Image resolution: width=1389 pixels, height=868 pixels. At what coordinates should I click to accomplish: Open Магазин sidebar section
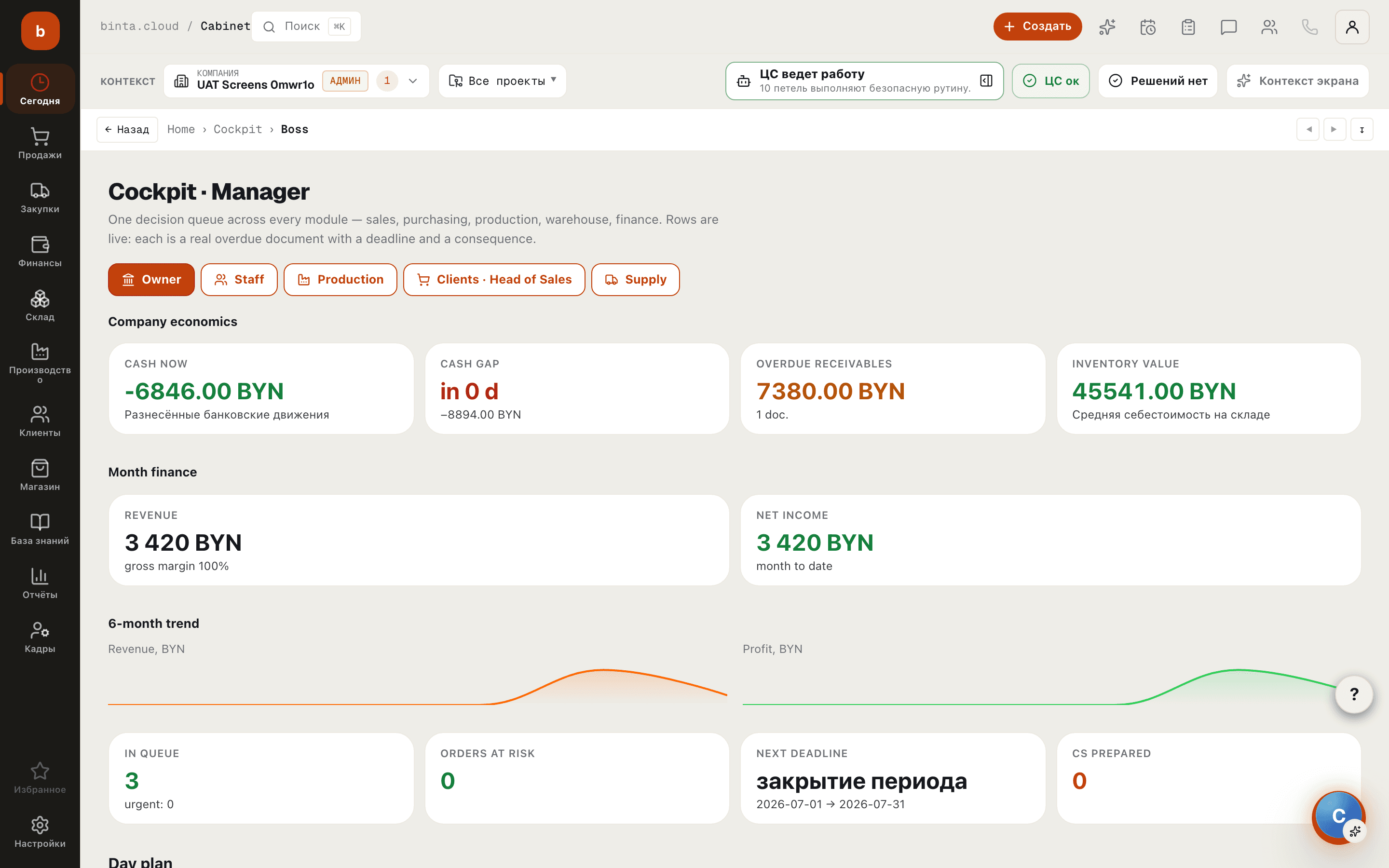[40, 475]
